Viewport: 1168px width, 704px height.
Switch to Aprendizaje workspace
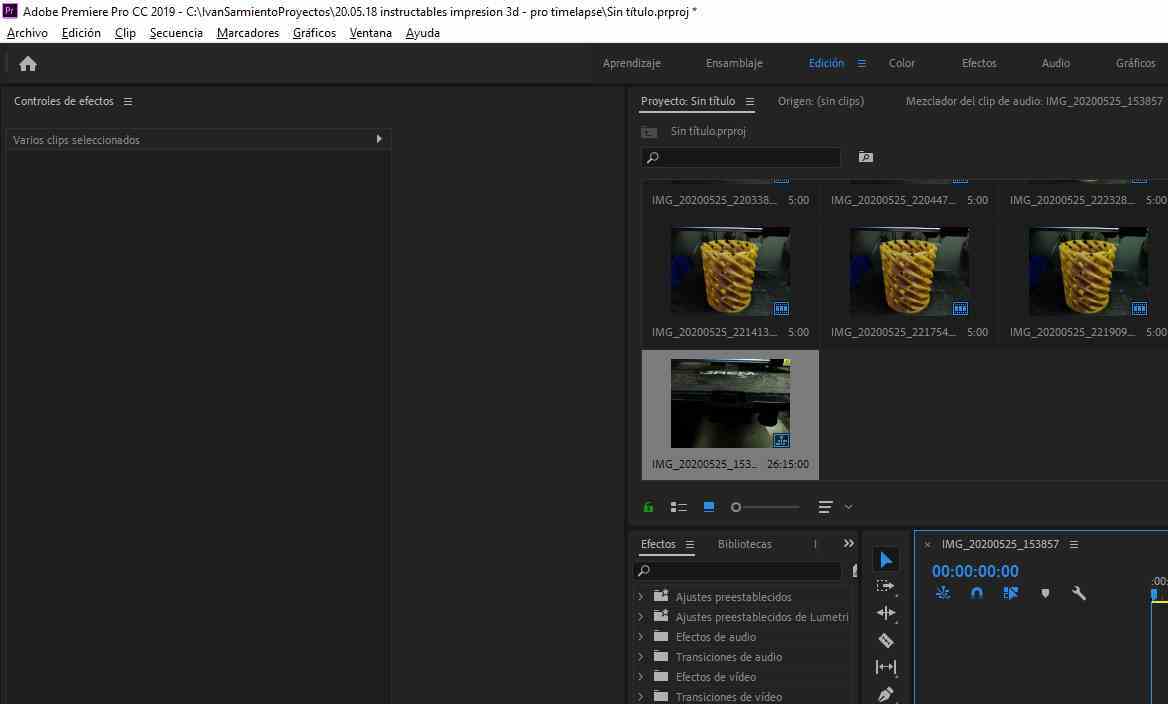coord(632,63)
